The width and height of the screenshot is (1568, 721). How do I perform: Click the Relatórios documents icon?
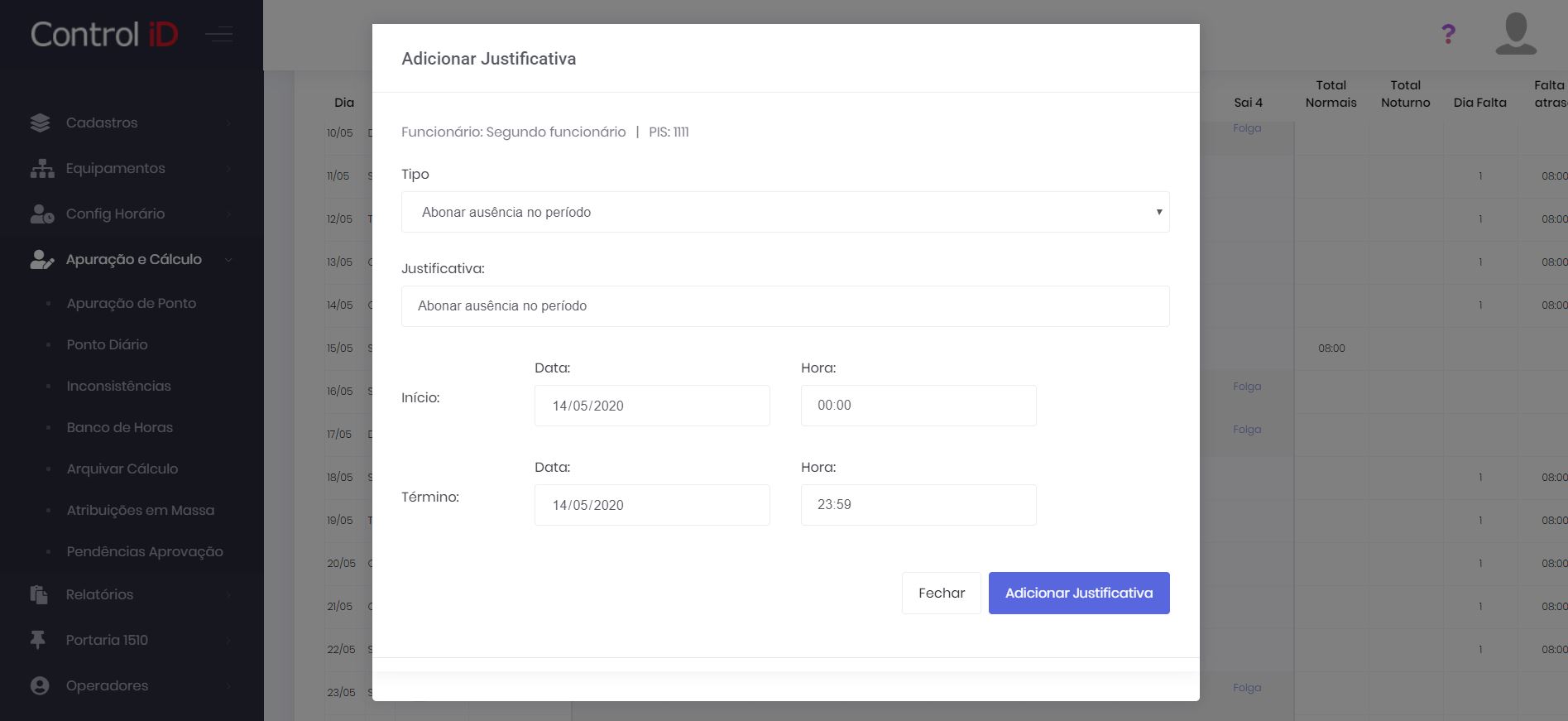pos(39,594)
